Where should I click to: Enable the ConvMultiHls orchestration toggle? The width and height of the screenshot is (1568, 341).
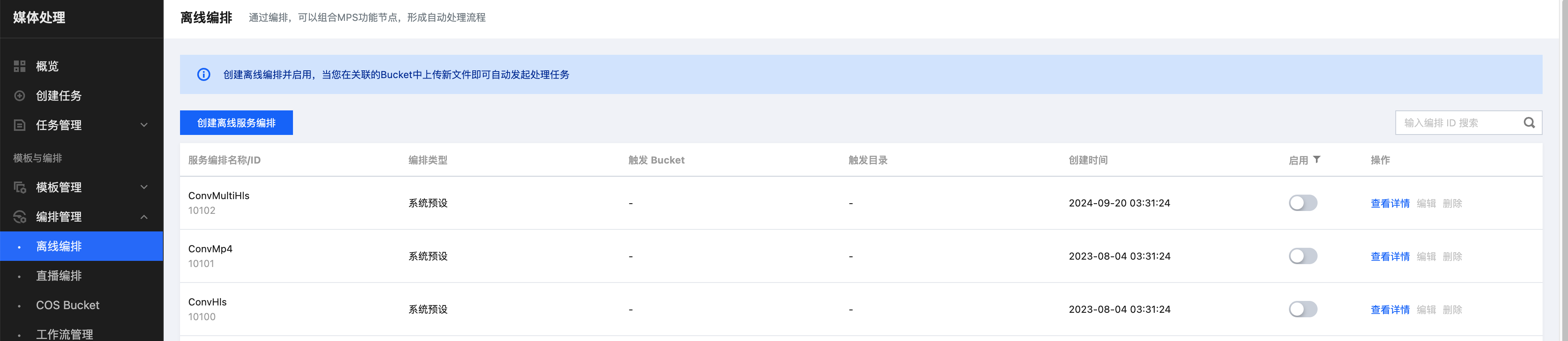click(x=1302, y=203)
